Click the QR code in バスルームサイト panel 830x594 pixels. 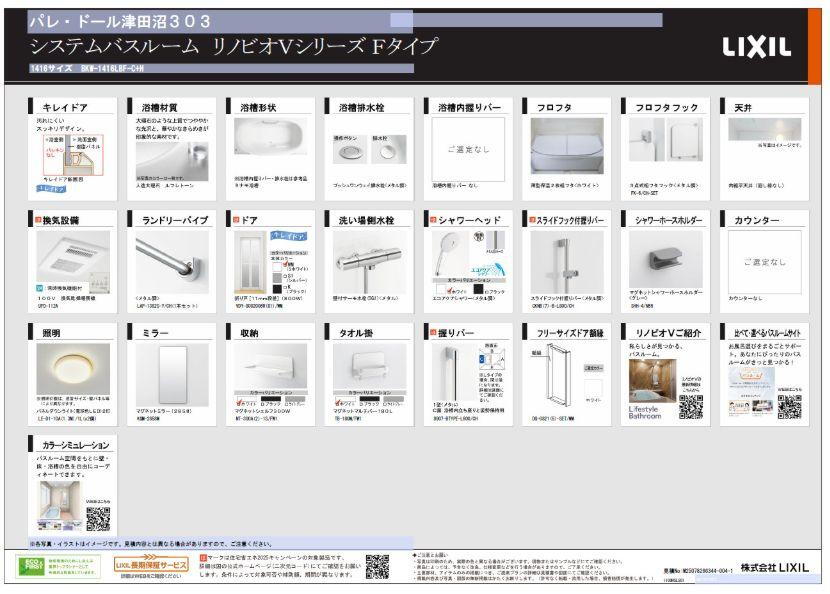(788, 405)
